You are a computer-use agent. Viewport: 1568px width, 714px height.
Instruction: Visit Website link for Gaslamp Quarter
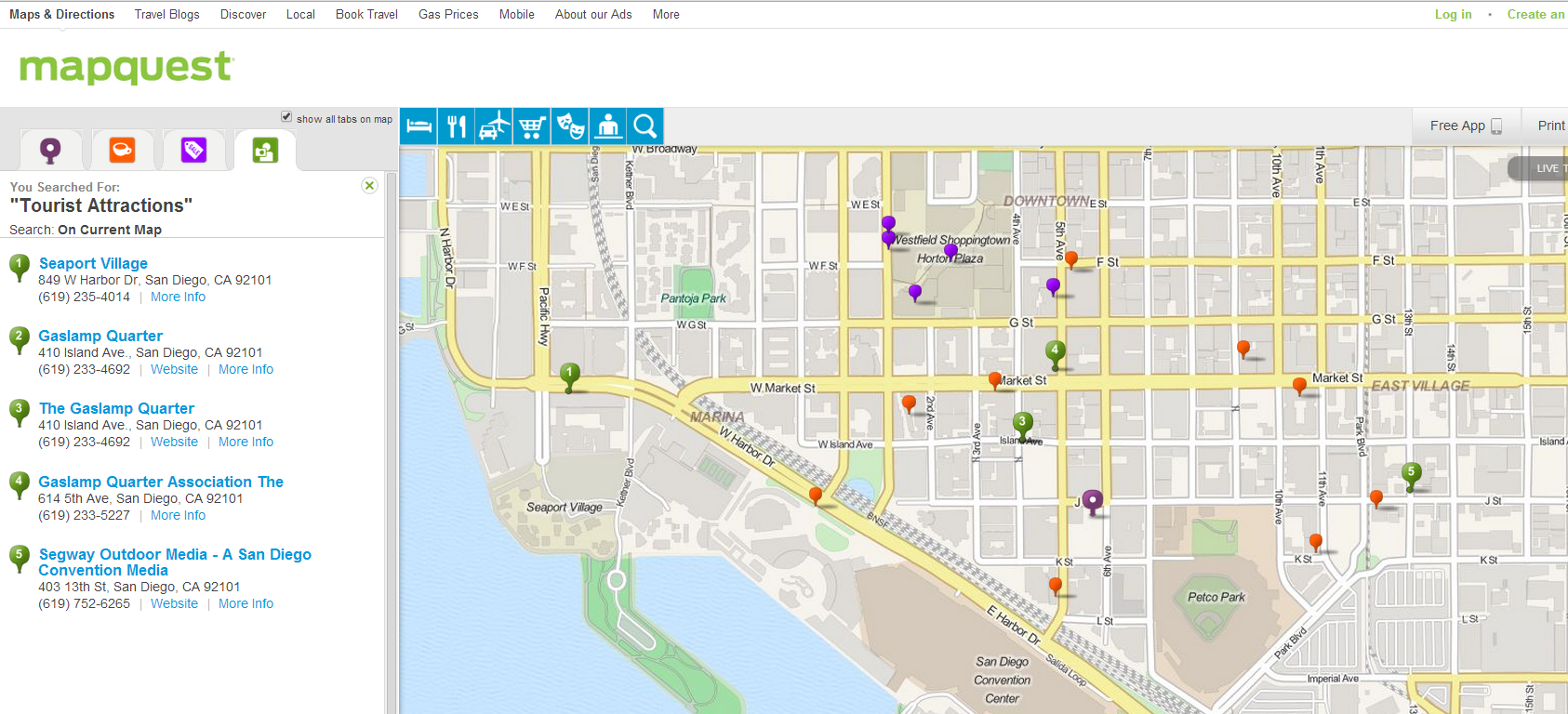click(174, 369)
